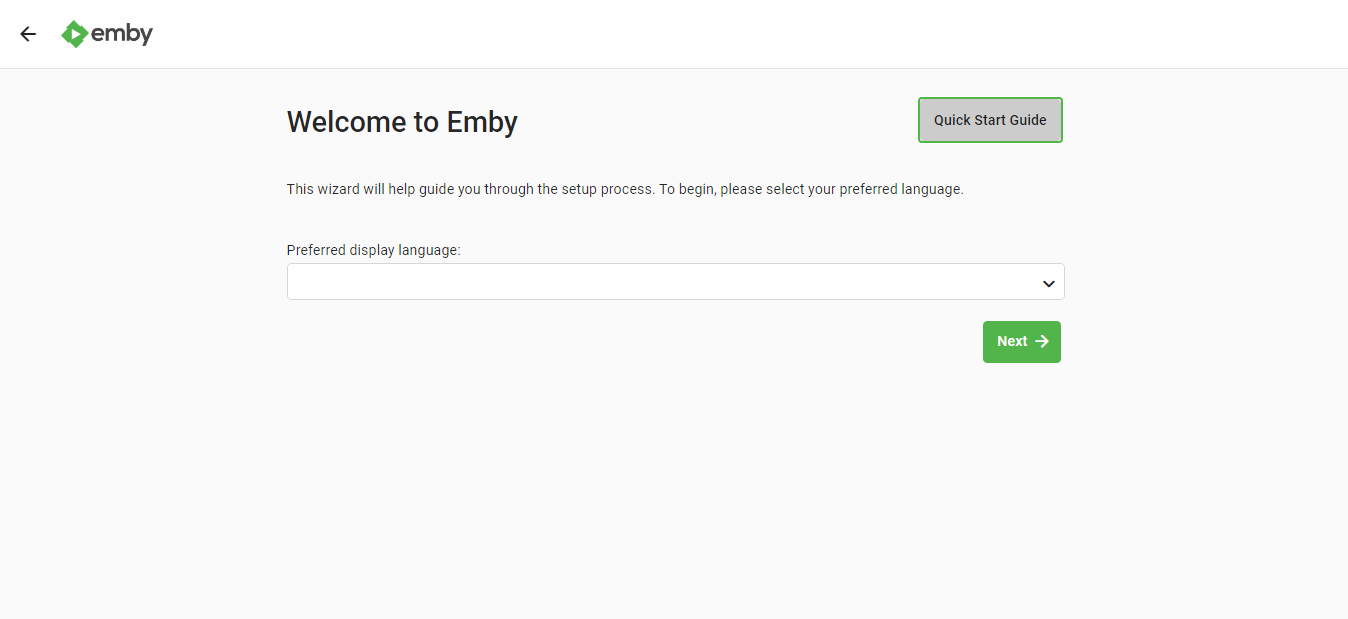Click the blank area of the top header bar
This screenshot has width=1348, height=619.
coord(700,34)
